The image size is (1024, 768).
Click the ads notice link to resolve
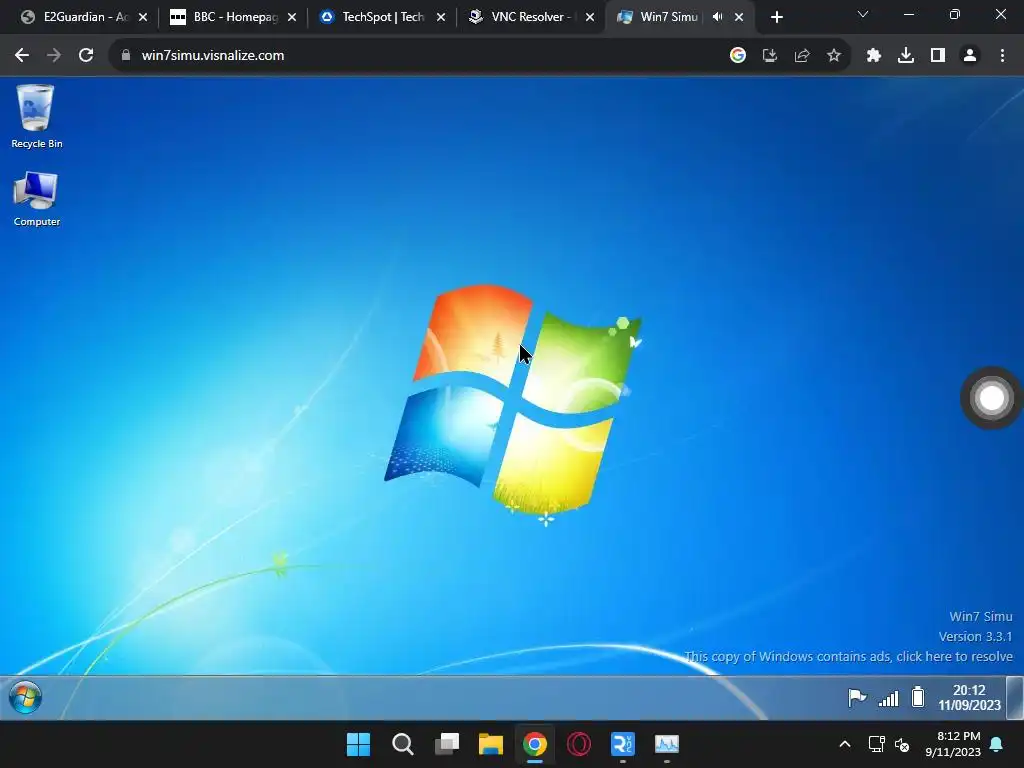(848, 656)
